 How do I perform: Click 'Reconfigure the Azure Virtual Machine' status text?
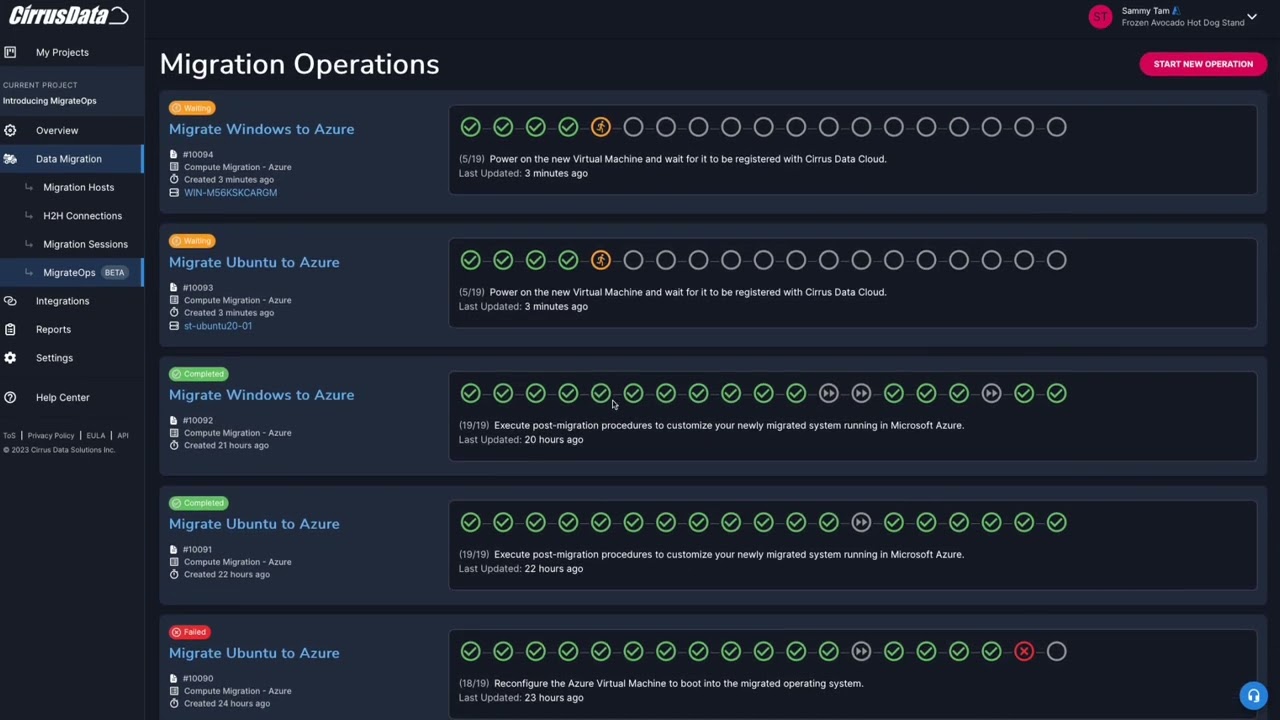676,684
